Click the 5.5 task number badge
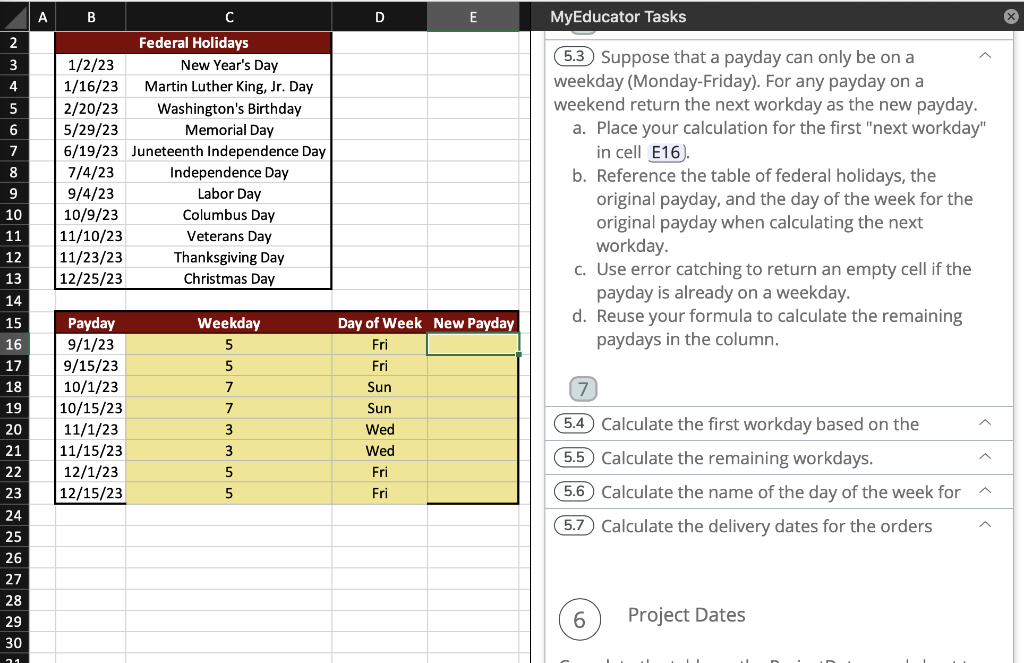Viewport: 1024px width, 663px height. click(x=573, y=457)
